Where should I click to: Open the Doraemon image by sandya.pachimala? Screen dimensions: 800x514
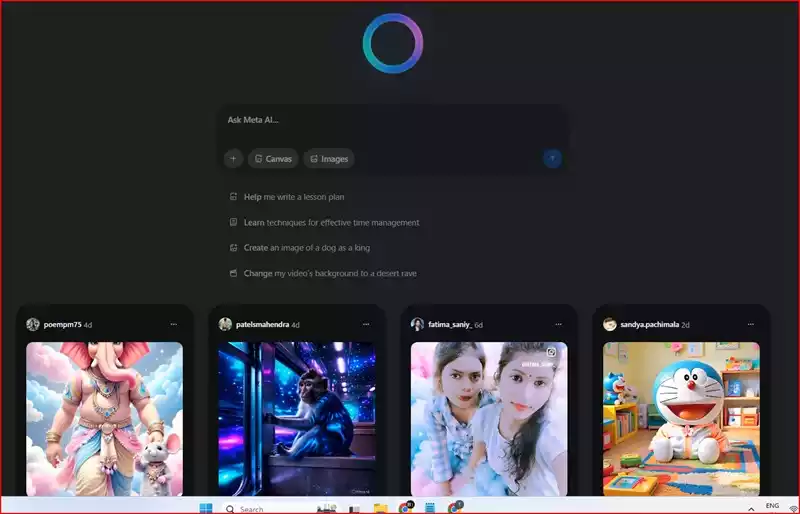(x=681, y=419)
